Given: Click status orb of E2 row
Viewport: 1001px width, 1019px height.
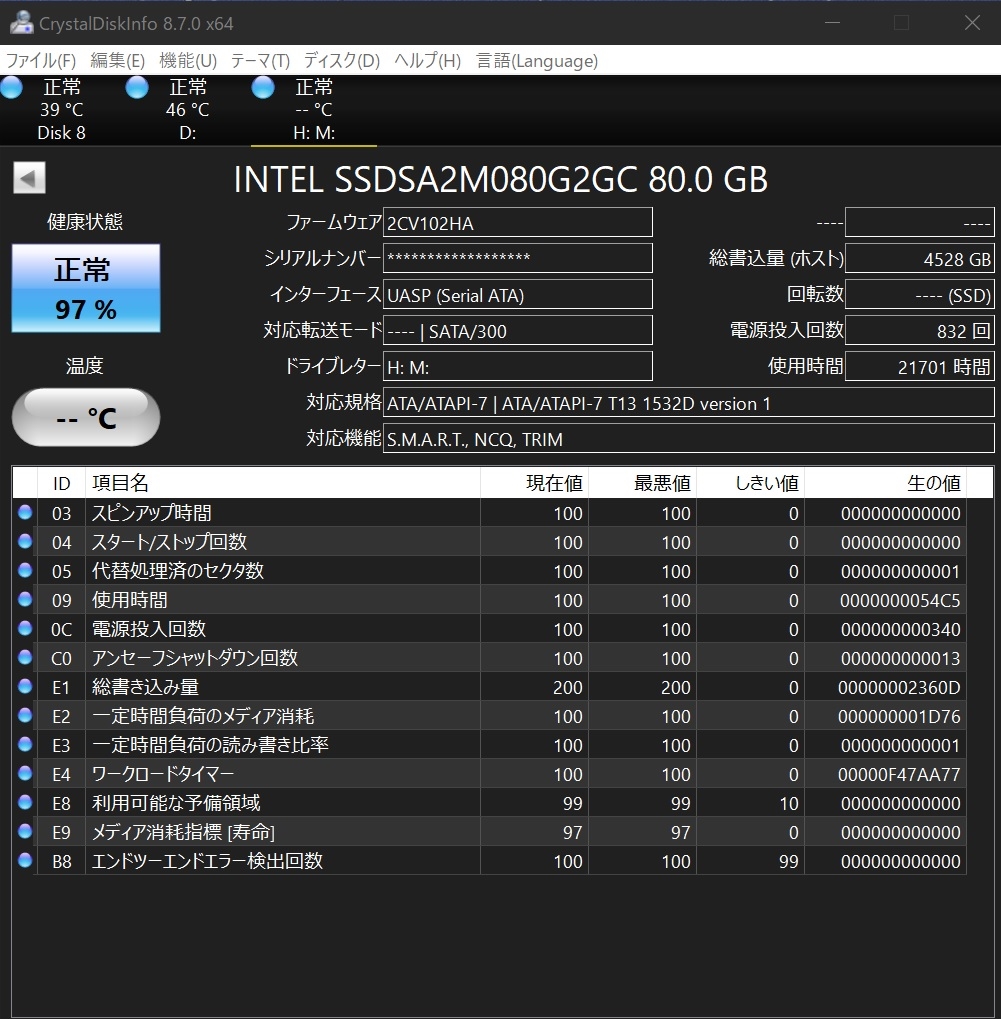Looking at the screenshot, I should tap(25, 715).
